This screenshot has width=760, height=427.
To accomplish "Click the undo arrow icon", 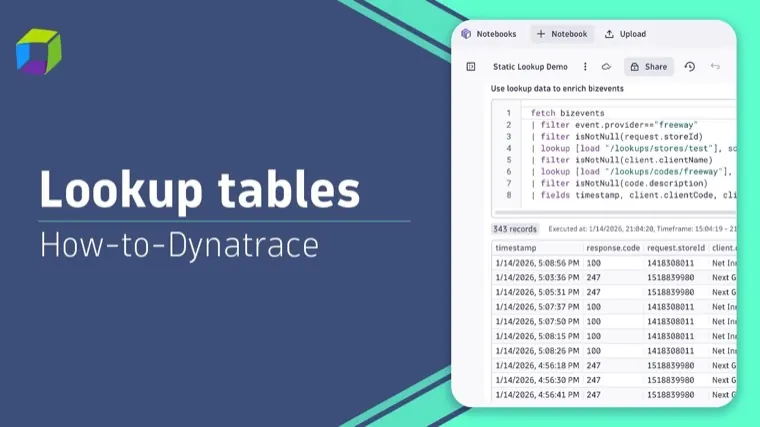I will point(715,66).
